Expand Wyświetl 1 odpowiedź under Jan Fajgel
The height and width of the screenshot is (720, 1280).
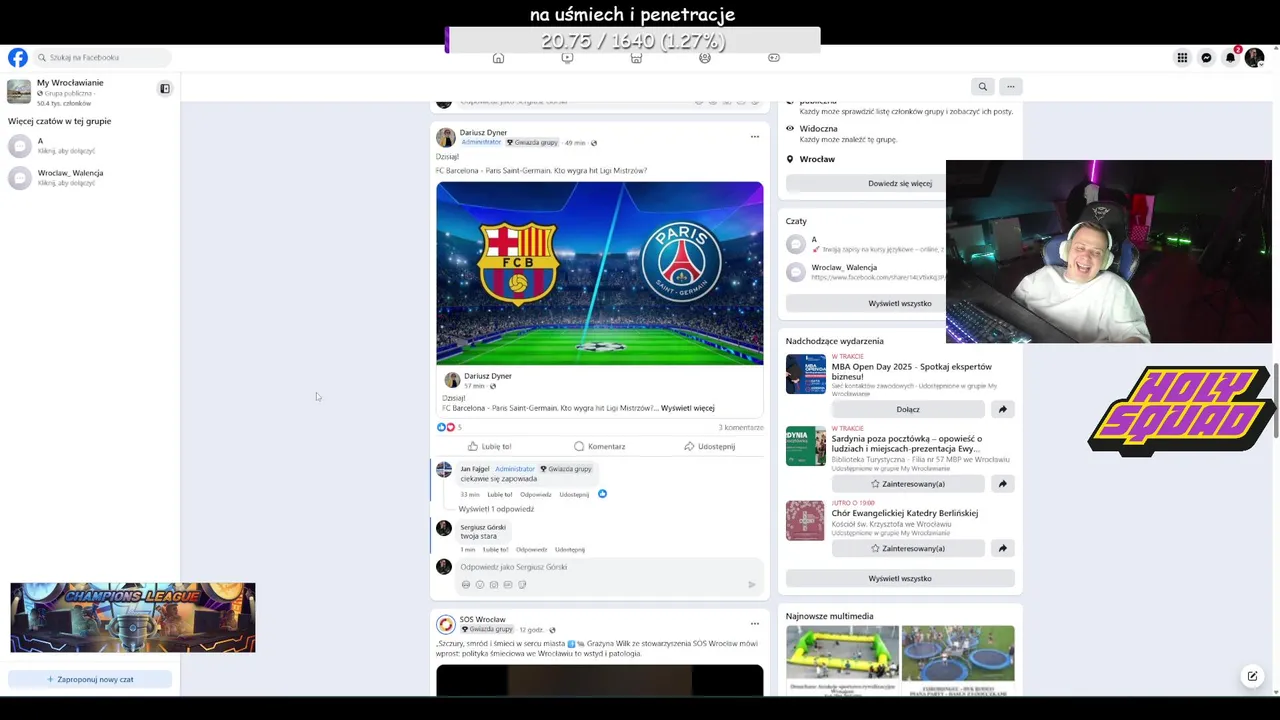coord(496,509)
